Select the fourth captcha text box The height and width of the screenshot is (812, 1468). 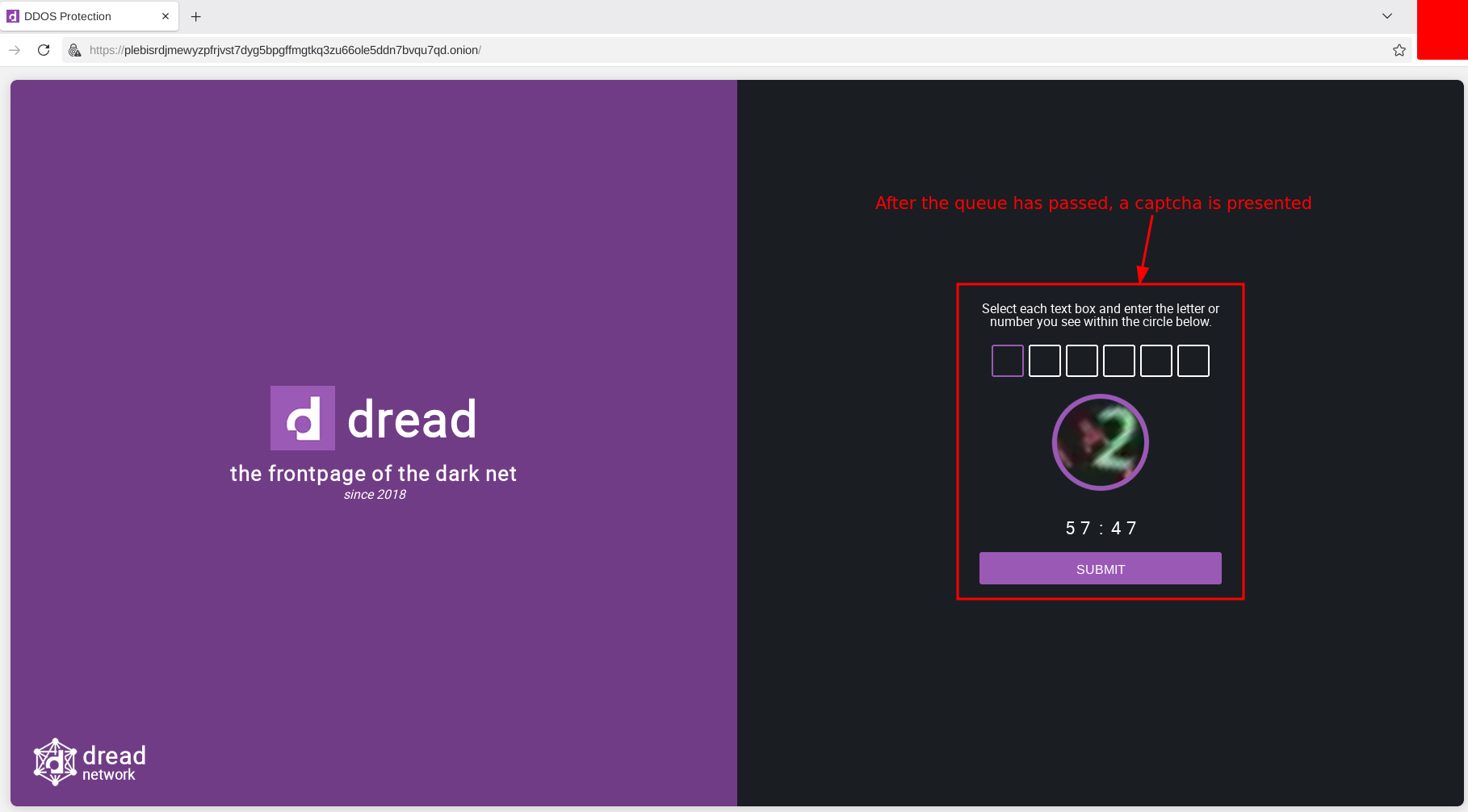click(x=1119, y=361)
